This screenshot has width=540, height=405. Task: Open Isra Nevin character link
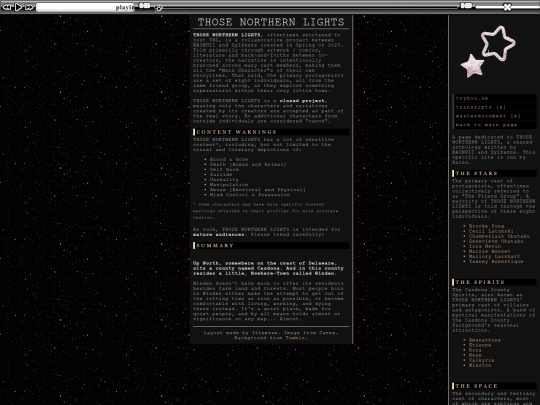pyautogui.click(x=485, y=246)
